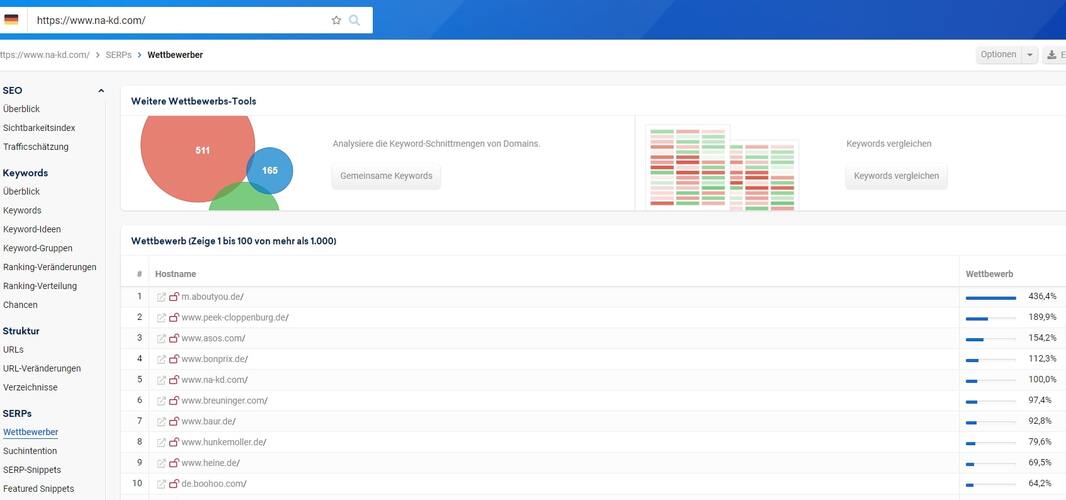Open external link icon for de.boohoo.com
The image size is (1066, 500).
[161, 484]
